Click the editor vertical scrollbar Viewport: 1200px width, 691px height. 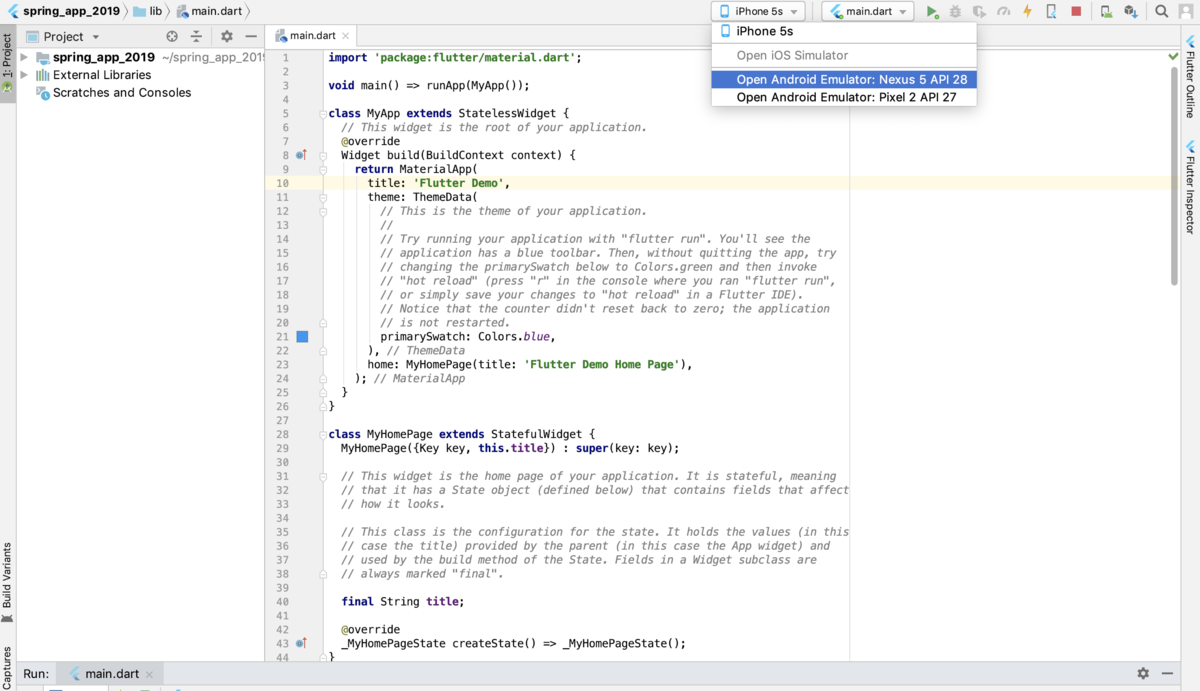tap(1174, 176)
